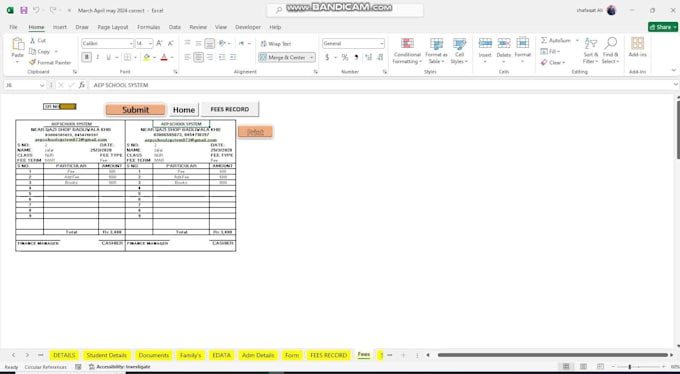This screenshot has width=680, height=374.
Task: Toggle Bold formatting
Action: coord(86,57)
